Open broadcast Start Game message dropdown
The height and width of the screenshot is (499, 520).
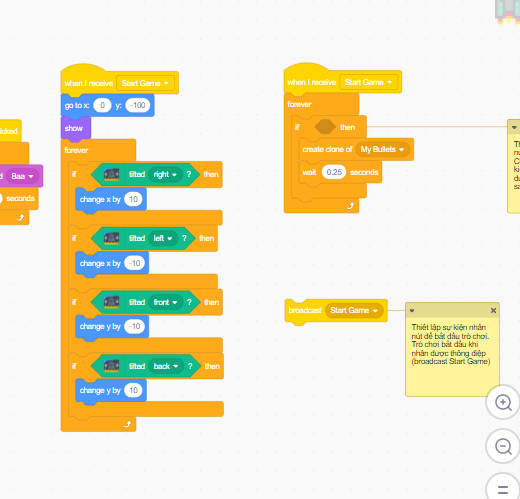coord(354,310)
